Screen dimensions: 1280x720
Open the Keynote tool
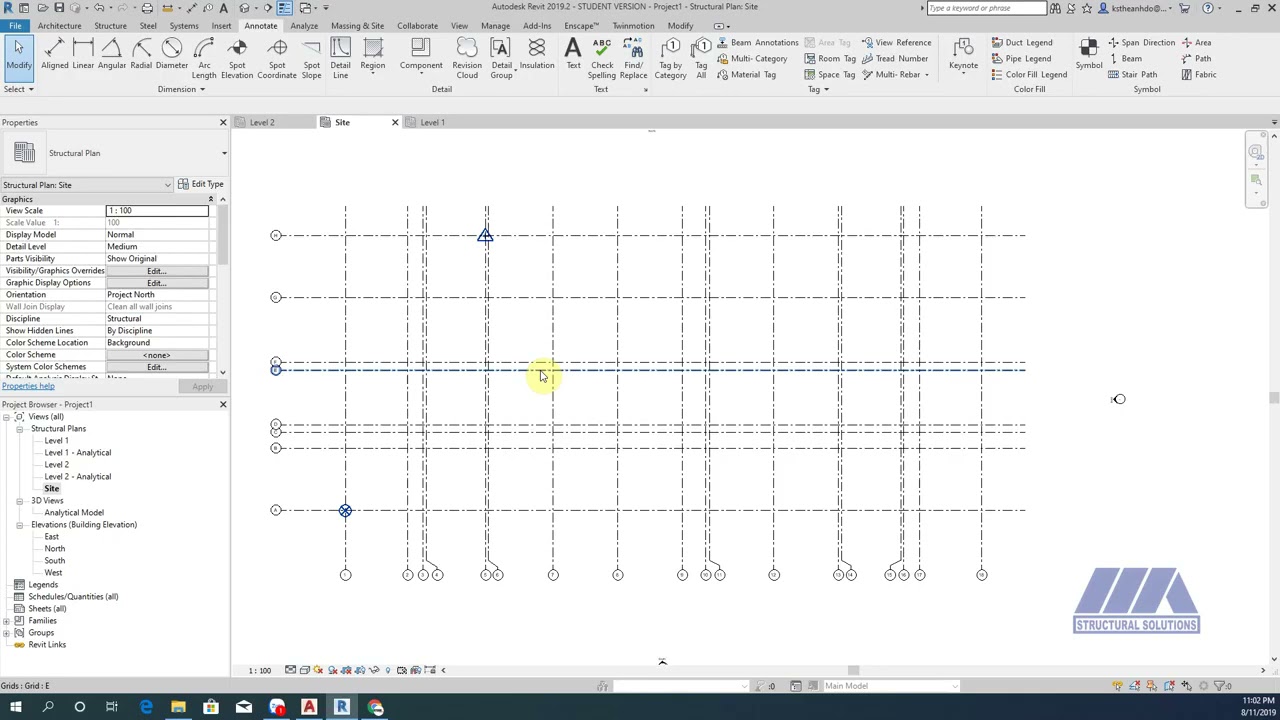point(964,55)
